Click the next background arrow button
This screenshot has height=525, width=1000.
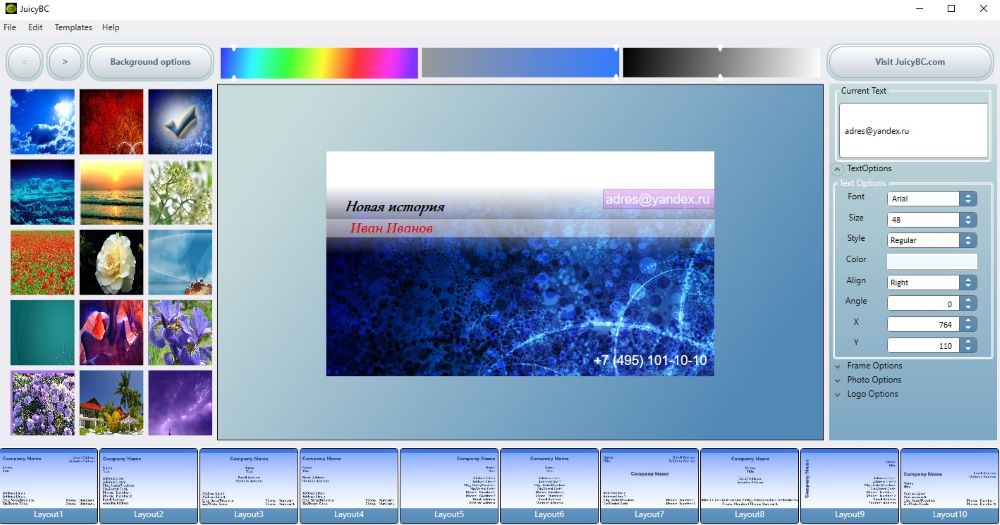[65, 62]
